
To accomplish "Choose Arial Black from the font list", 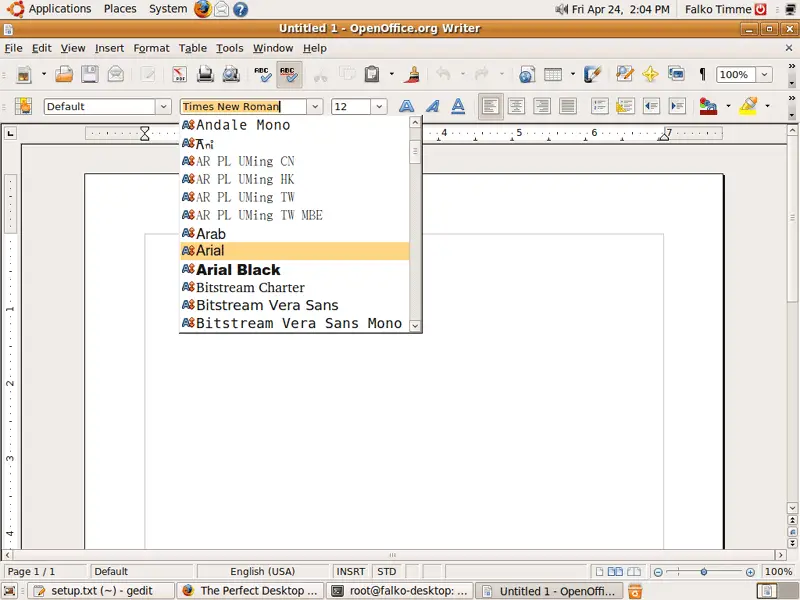I will tap(295, 269).
